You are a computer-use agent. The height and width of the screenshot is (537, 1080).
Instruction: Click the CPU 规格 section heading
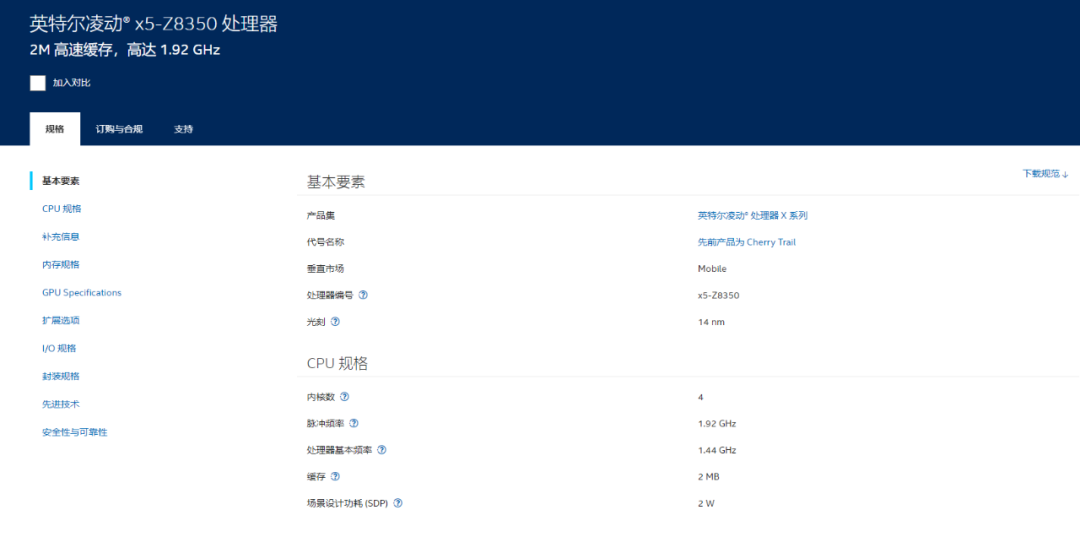(x=337, y=364)
